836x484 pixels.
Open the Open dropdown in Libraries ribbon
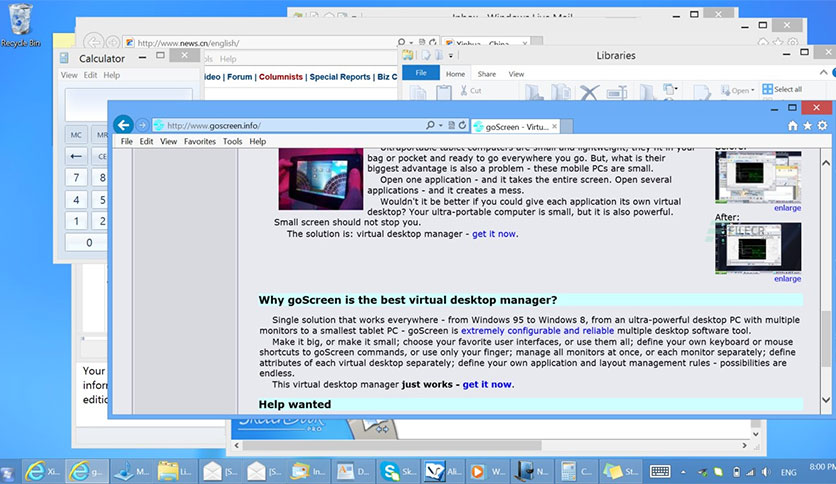tap(738, 91)
